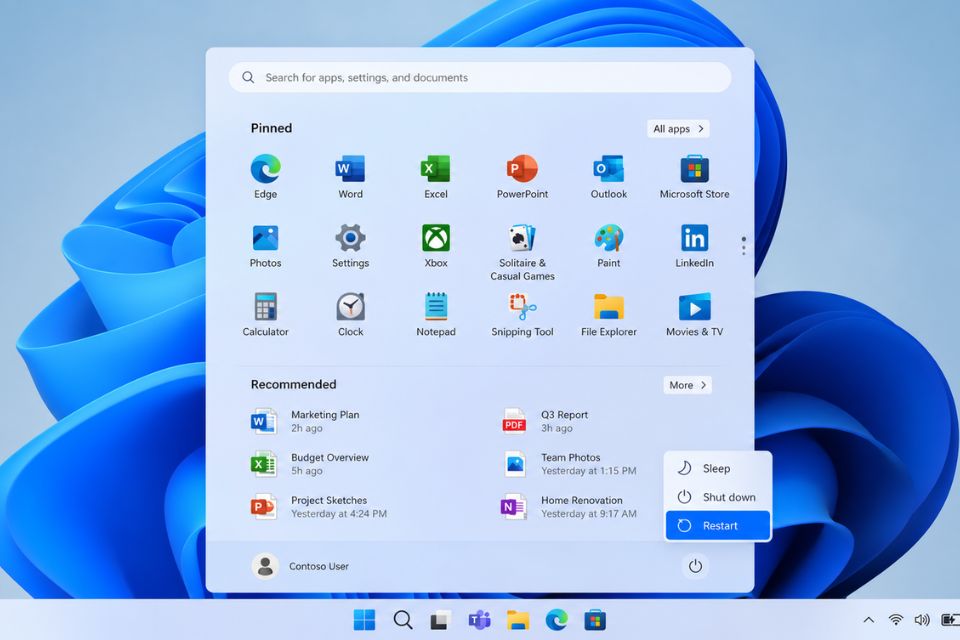Open the Home Renovation notebook

(569, 507)
